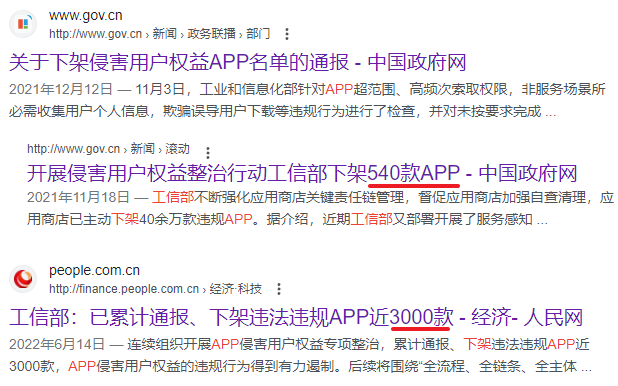Open the 工信部累计下架APP近3000款 result
The height and width of the screenshot is (386, 618).
pyautogui.click(x=296, y=317)
